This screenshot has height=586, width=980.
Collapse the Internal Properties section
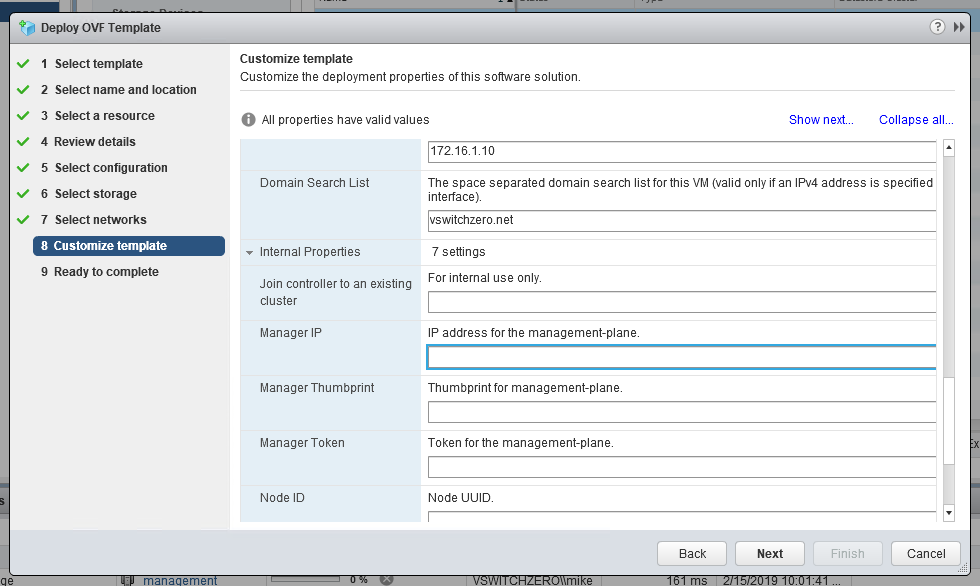tap(247, 251)
